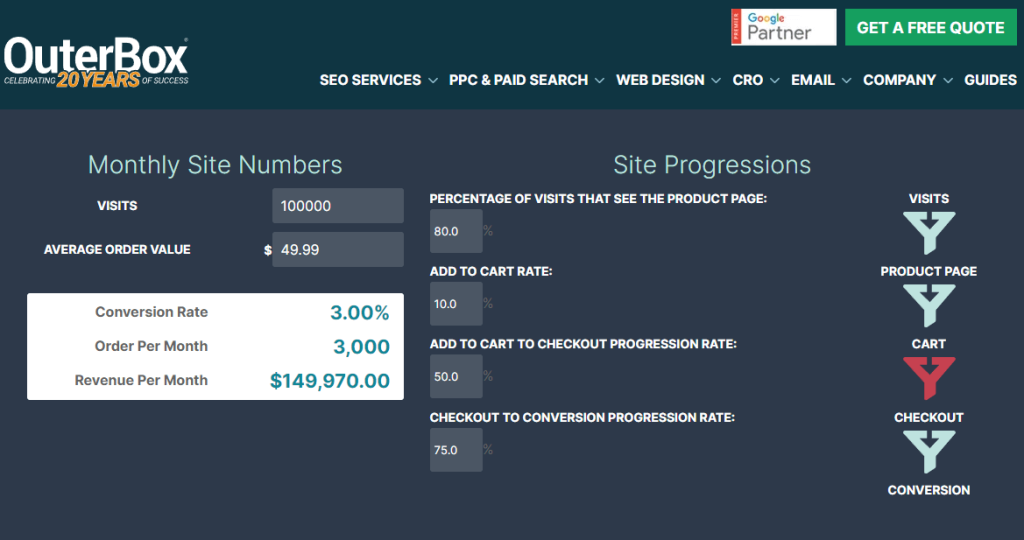
Task: Click the Visits funnel icon
Action: [x=929, y=232]
